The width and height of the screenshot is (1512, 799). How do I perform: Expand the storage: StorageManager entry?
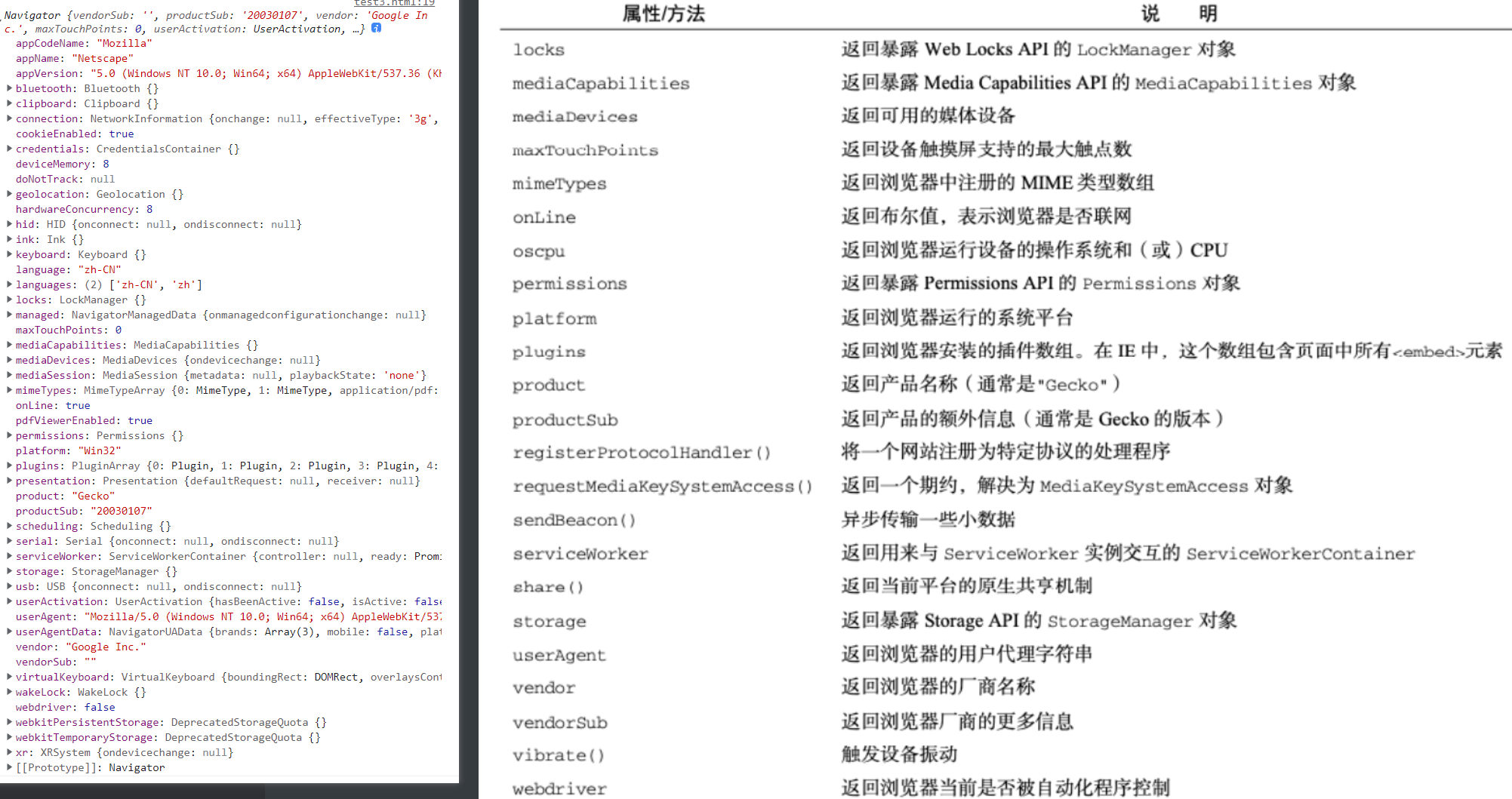(9, 571)
